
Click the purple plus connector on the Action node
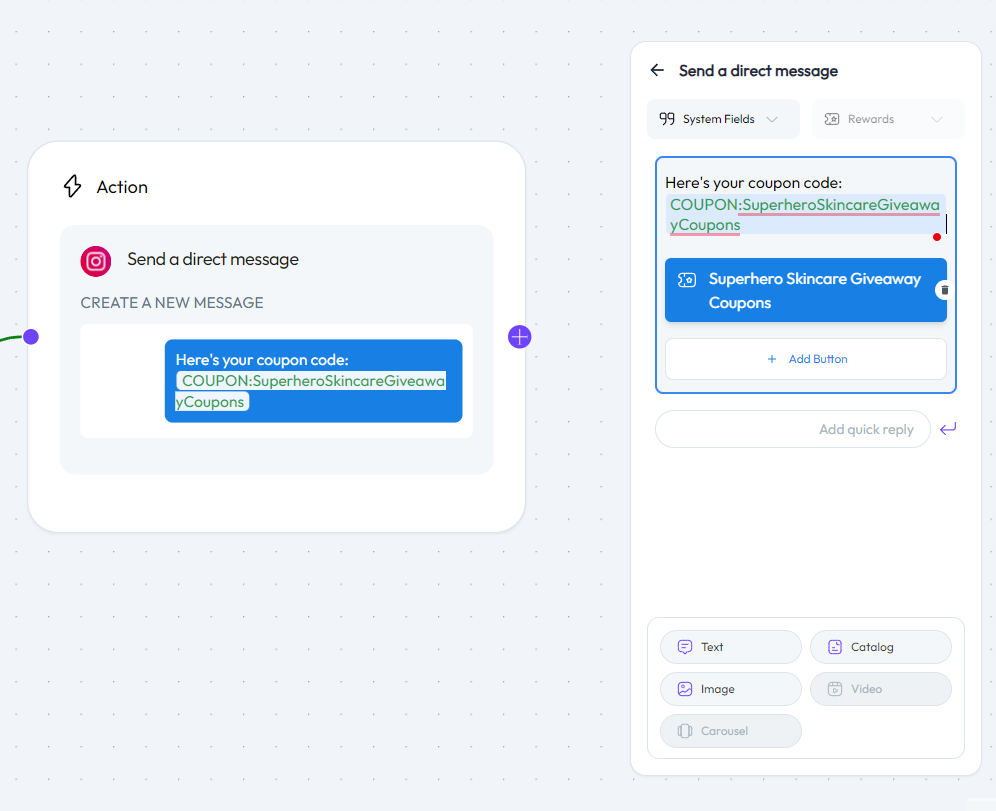[x=520, y=337]
